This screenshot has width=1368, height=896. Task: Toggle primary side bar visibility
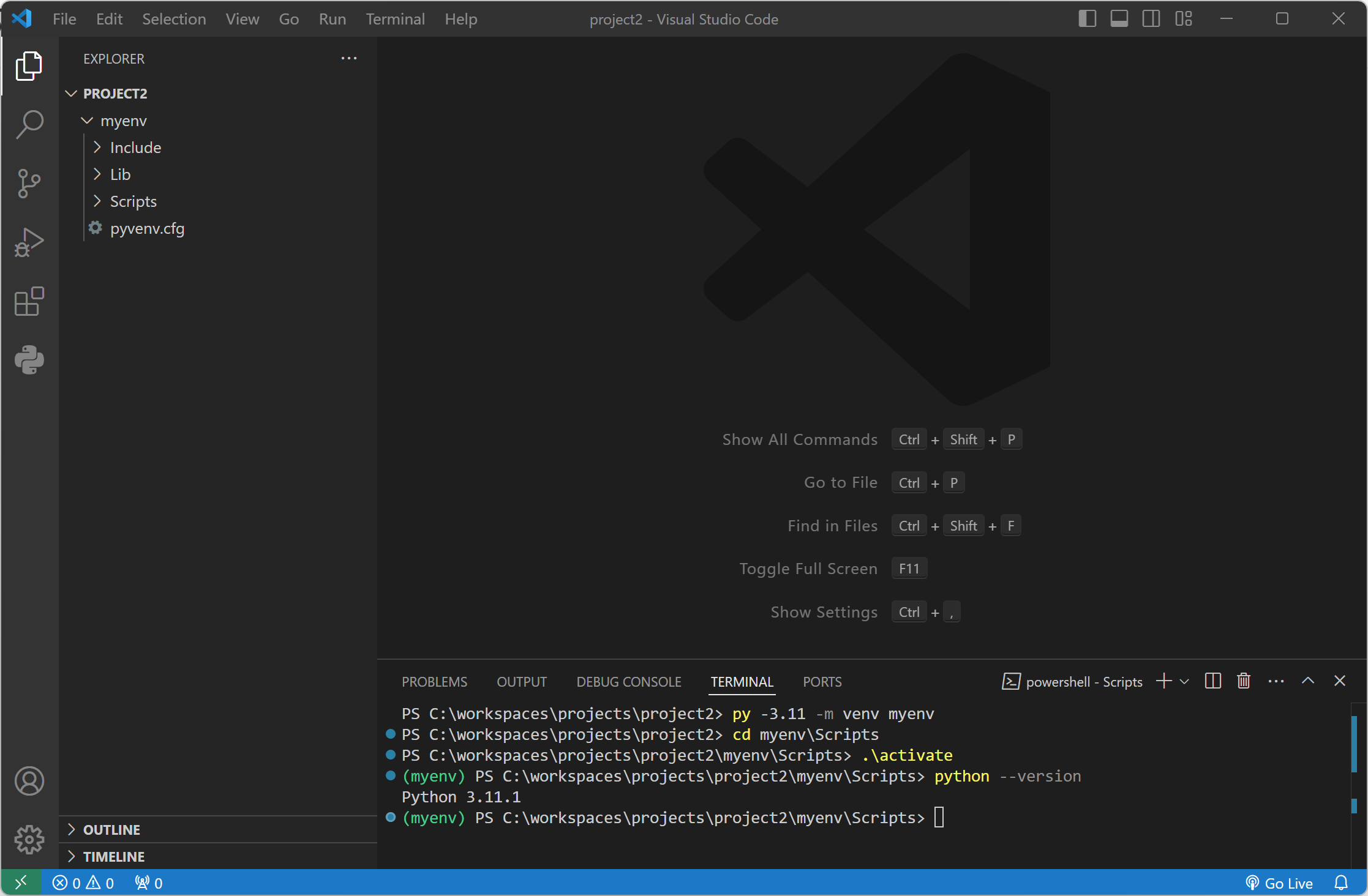click(x=1087, y=19)
